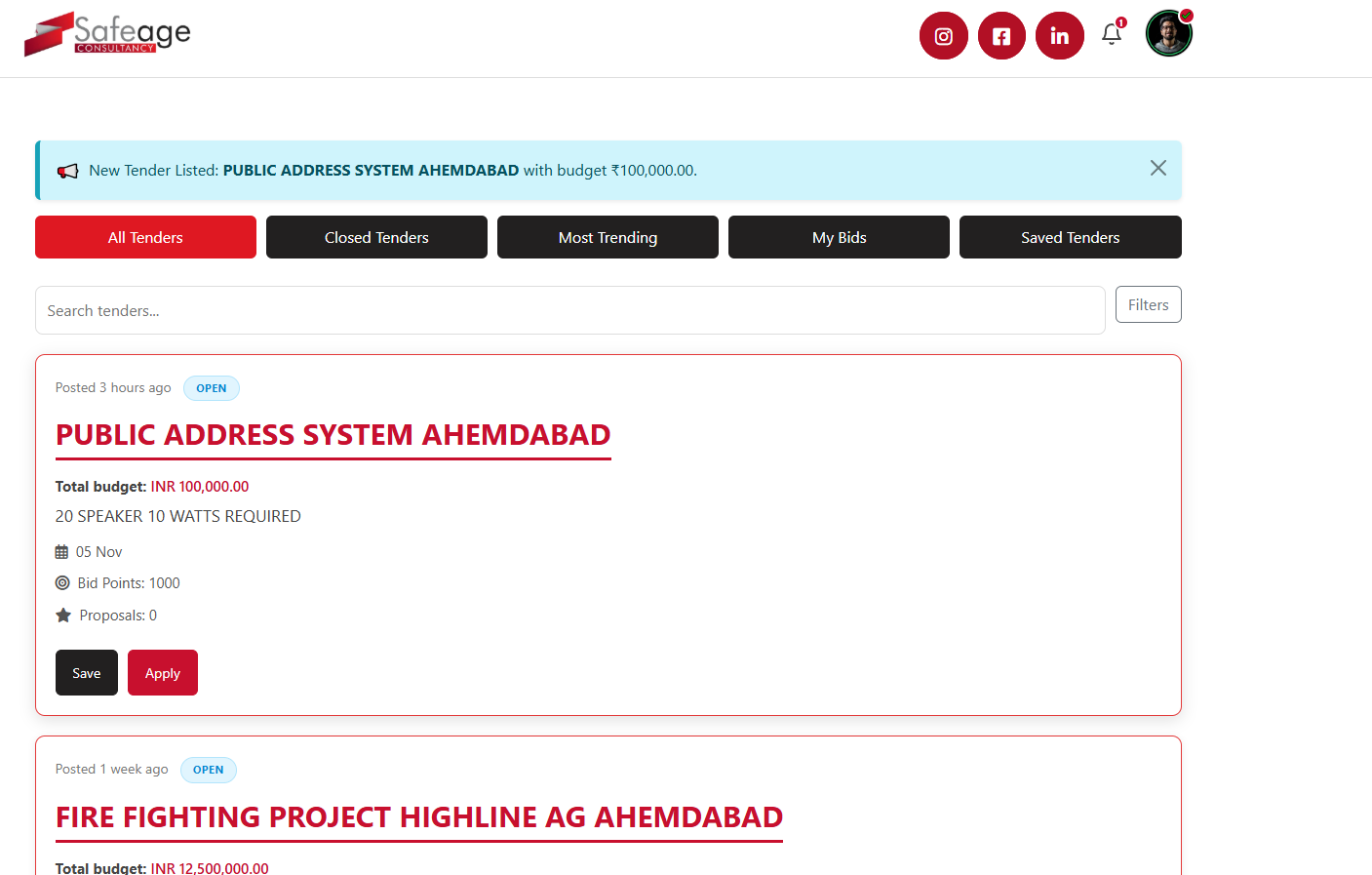This screenshot has width=1372, height=875.
Task: Open the PUBLIC ADDRESS SYSTEM AHEMDABAD tender title
Action: tap(333, 435)
